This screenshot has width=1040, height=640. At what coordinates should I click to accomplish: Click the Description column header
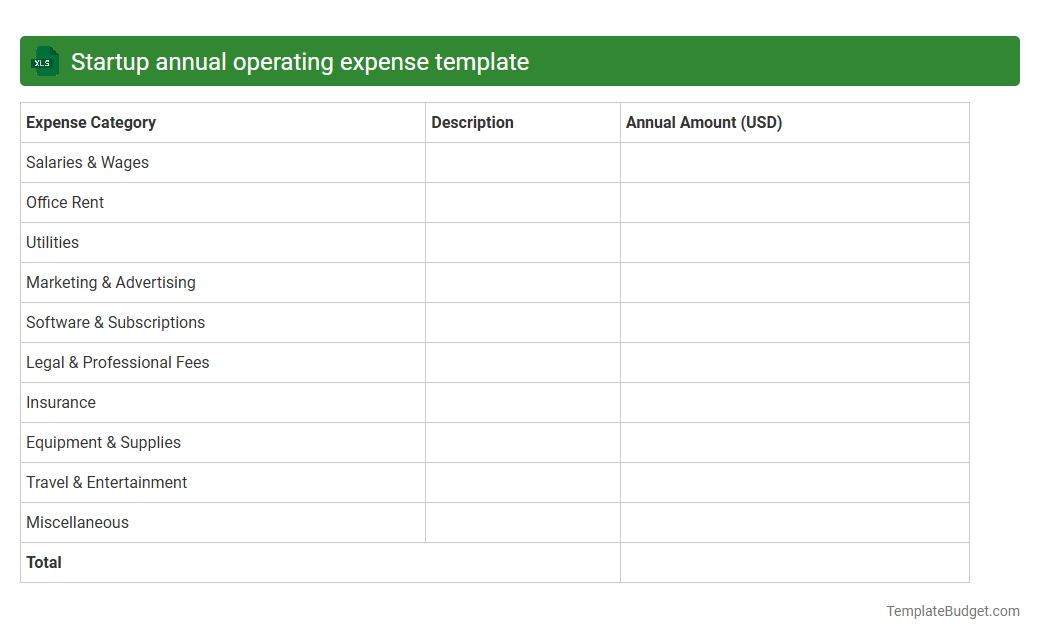pyautogui.click(x=472, y=122)
